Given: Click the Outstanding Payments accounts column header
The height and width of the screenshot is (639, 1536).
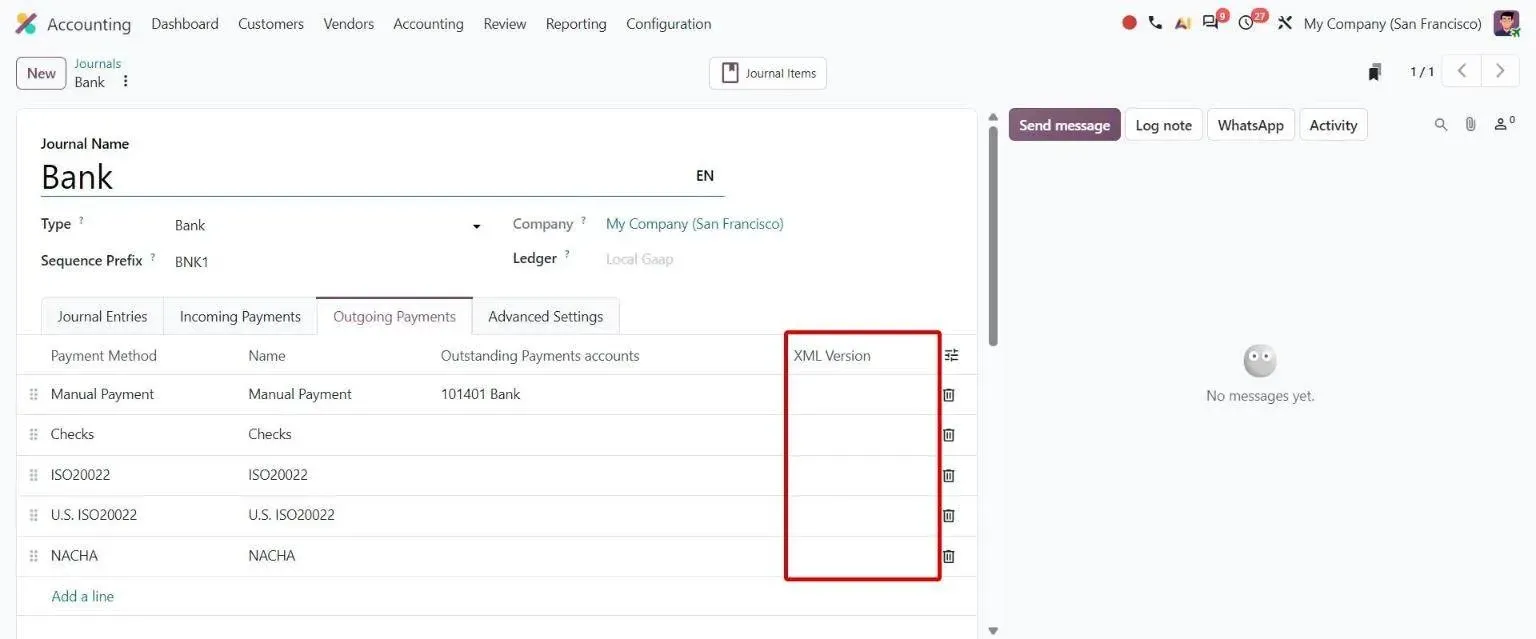Looking at the screenshot, I should tap(540, 356).
